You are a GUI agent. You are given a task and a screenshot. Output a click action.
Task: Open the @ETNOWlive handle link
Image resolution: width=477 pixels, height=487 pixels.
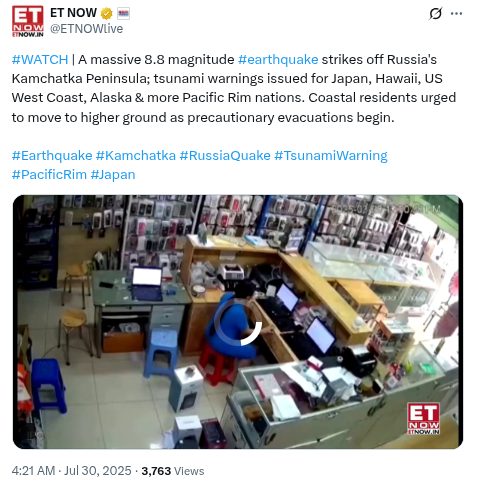[x=86, y=29]
